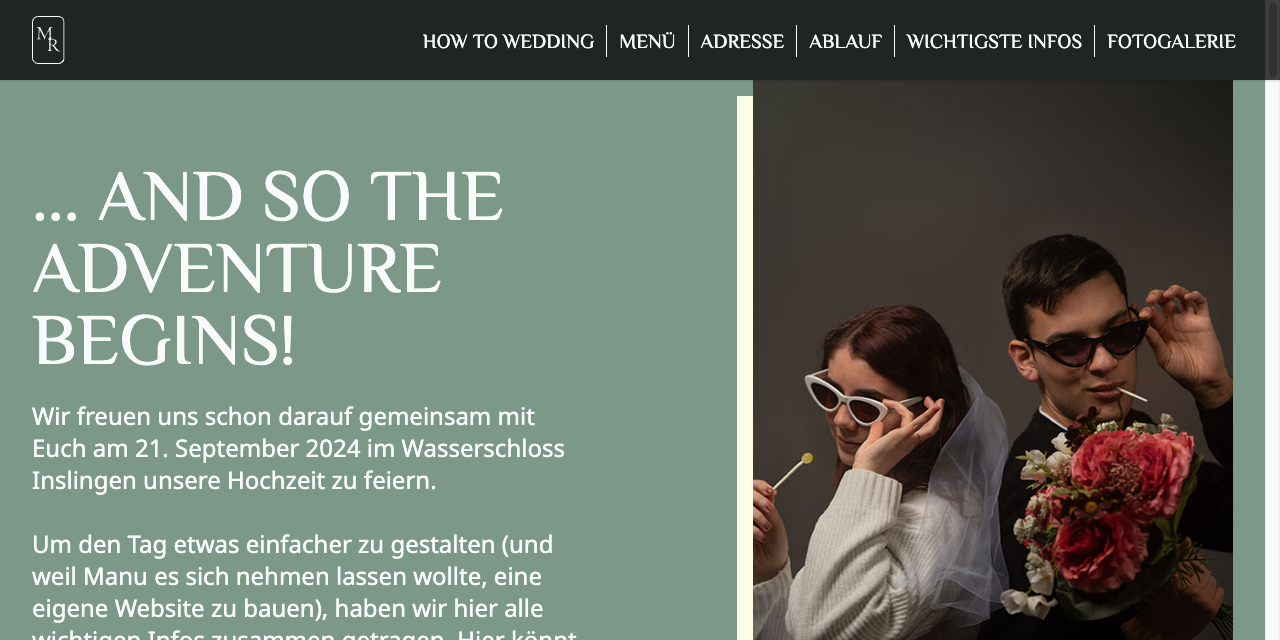Select the Adresse navigation link
Screen dimensions: 1280x640
[742, 41]
